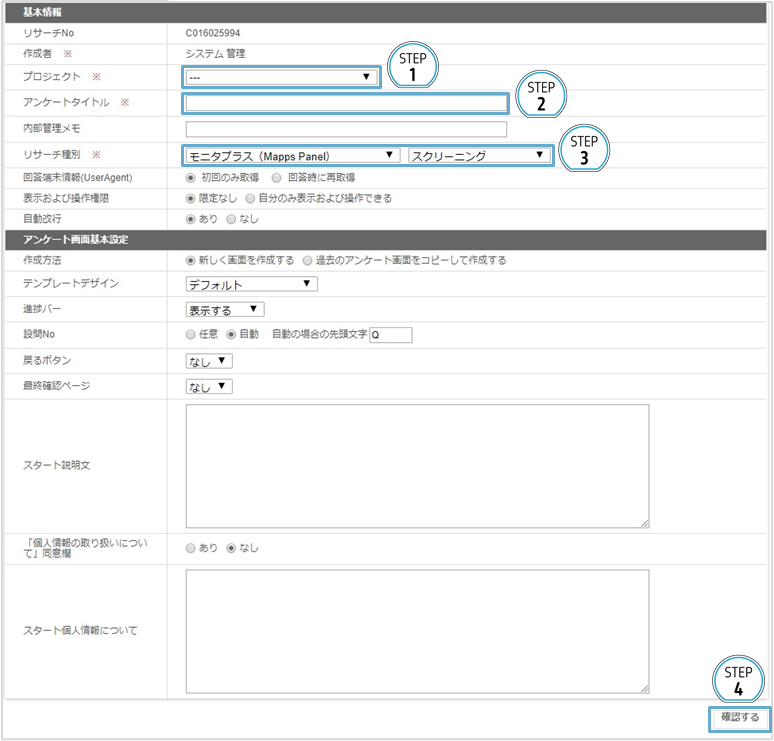
Task: Open the 戻るボタン dropdown
Action: tap(209, 361)
